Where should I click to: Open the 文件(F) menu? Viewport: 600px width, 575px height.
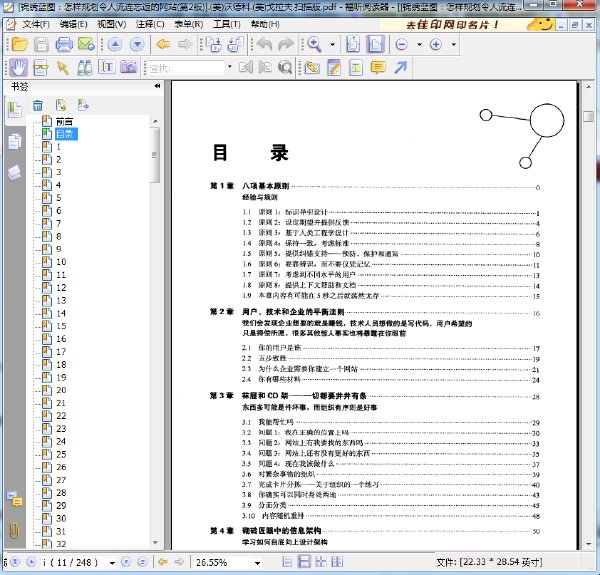tap(36, 24)
